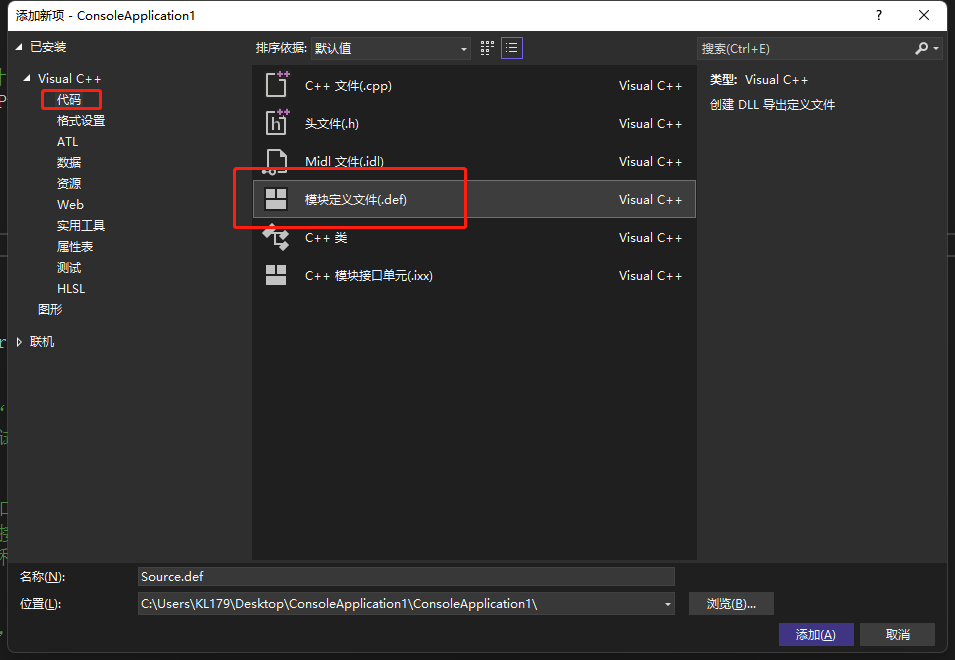Click the 添加(A) button
955x660 pixels.
point(815,635)
